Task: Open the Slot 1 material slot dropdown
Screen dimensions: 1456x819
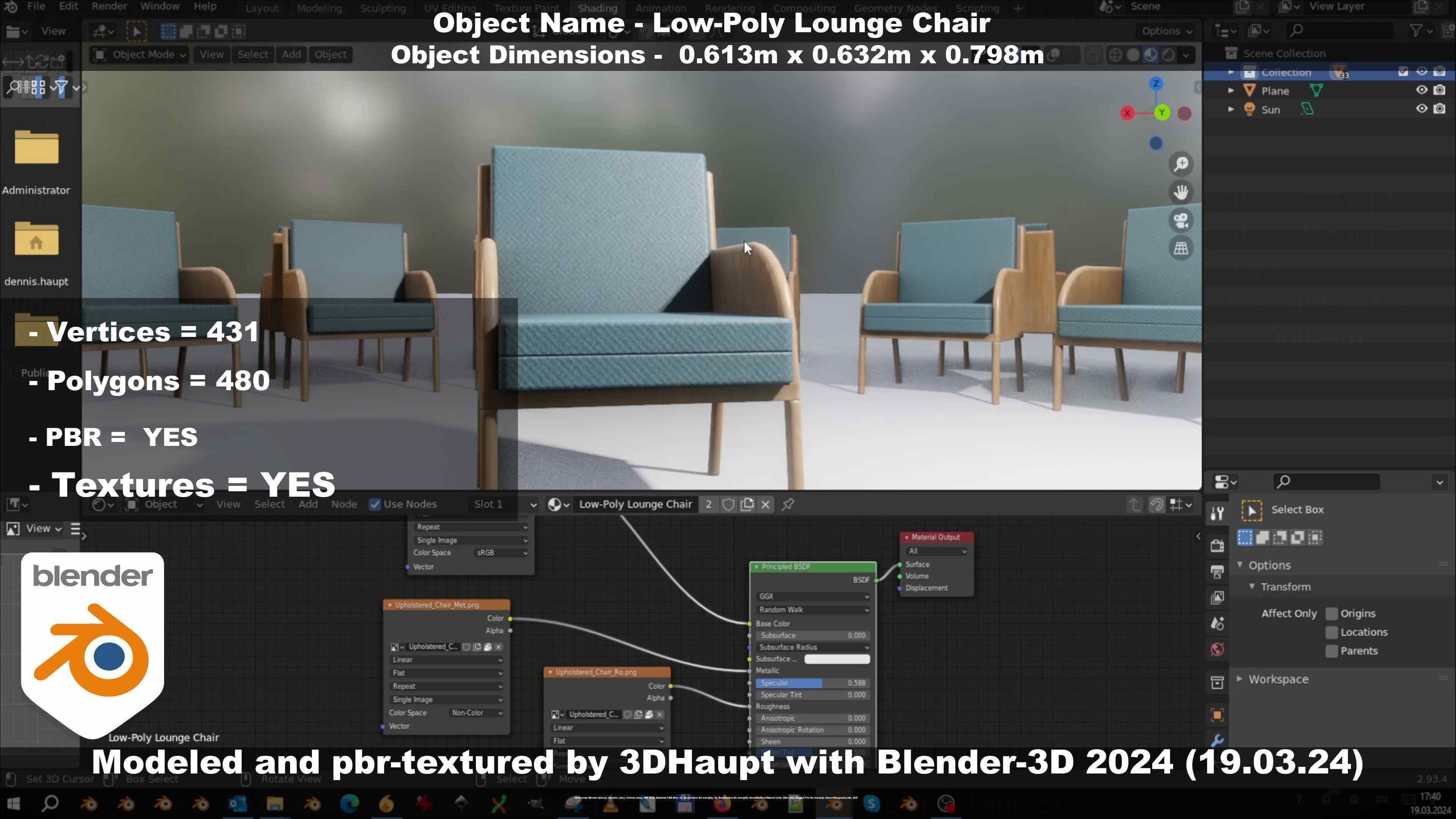Action: coord(504,504)
